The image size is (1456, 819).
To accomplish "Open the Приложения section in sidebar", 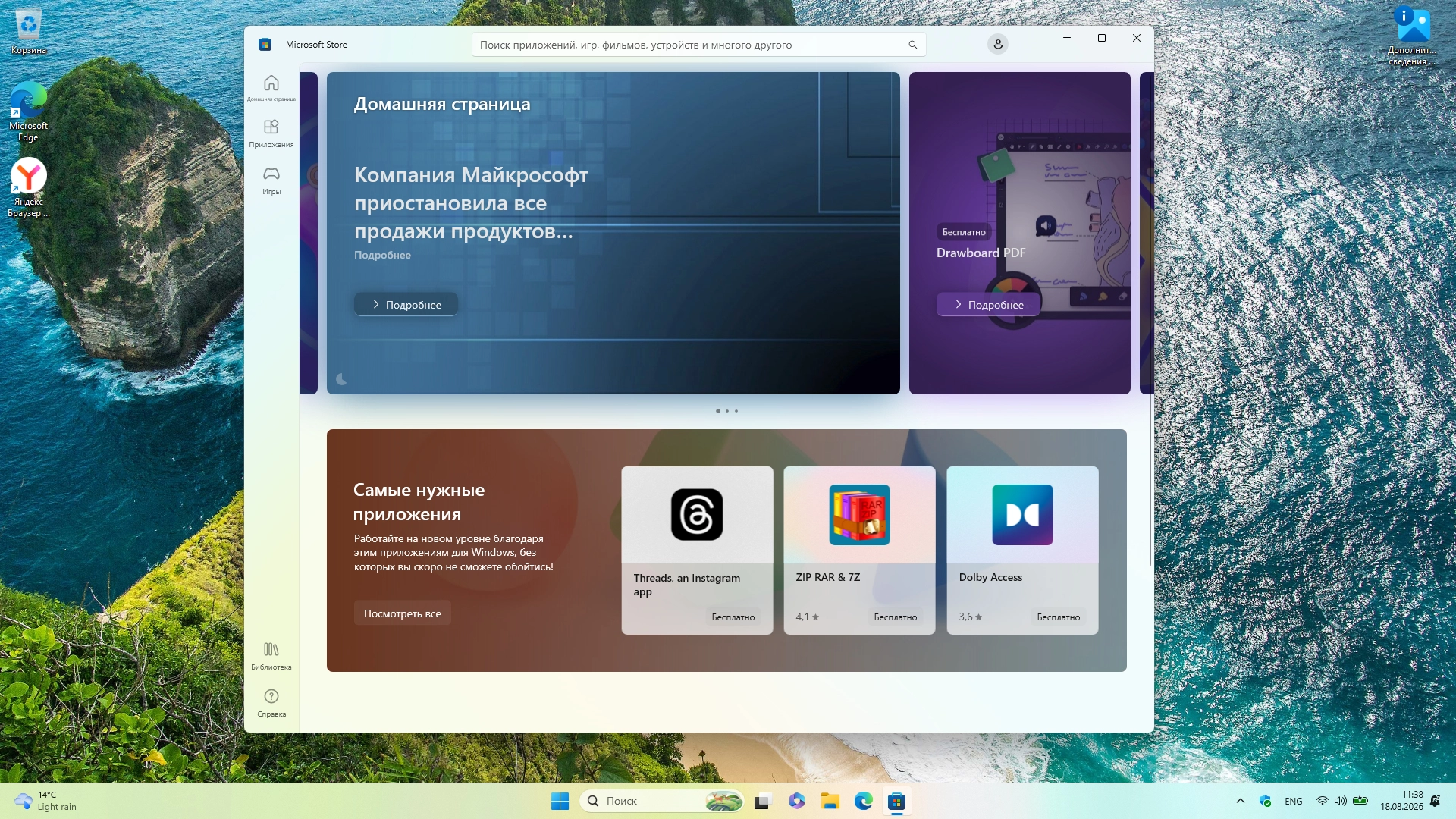I will [x=271, y=133].
